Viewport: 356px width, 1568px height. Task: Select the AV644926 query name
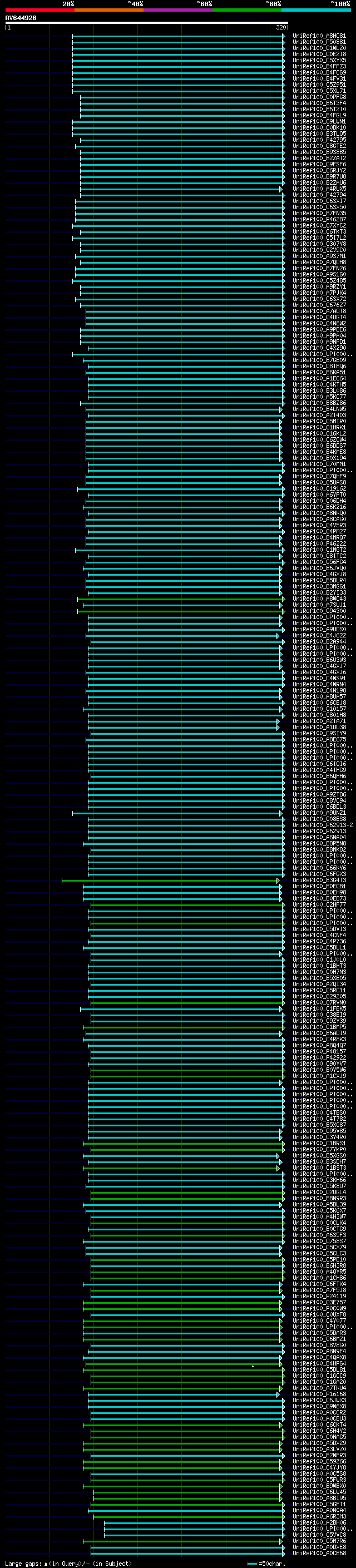coord(21,18)
